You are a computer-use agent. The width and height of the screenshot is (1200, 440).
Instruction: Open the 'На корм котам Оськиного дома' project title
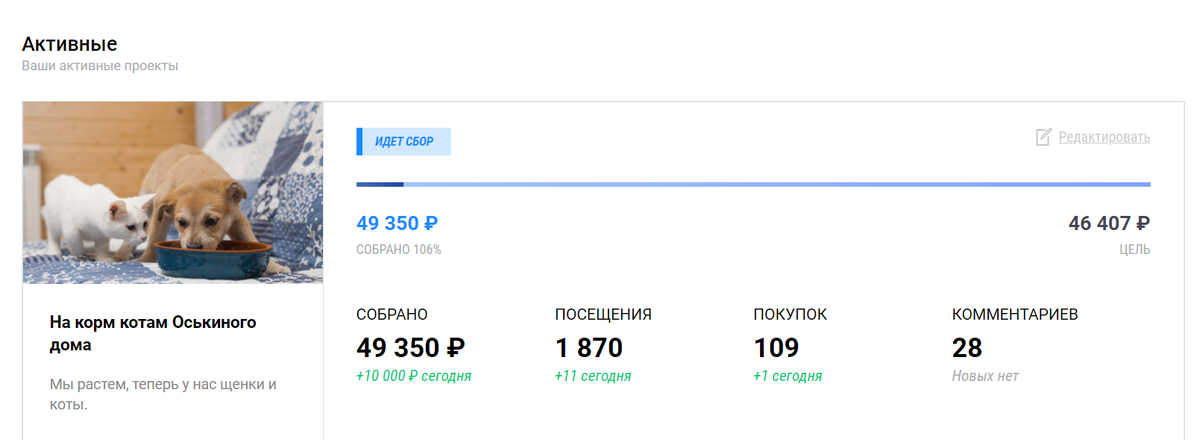[x=153, y=334]
